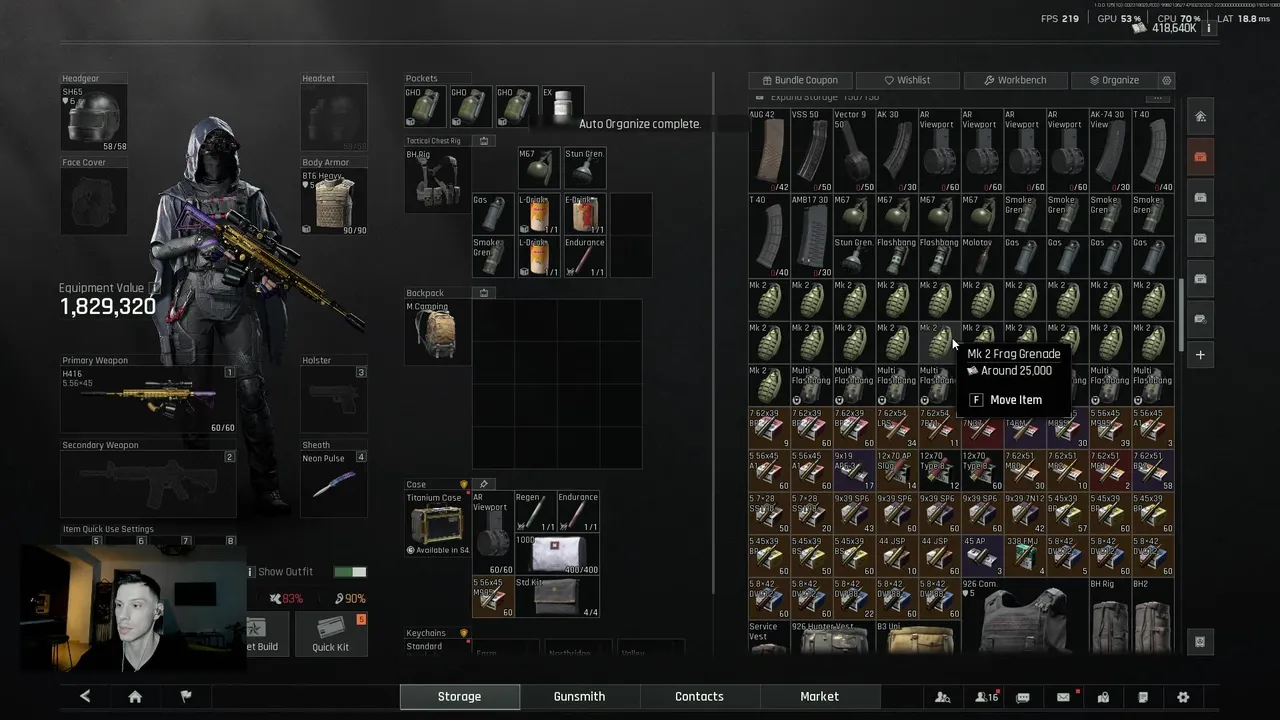Open the friends list showing 16
Viewport: 1280px width, 720px height.
coord(986,697)
